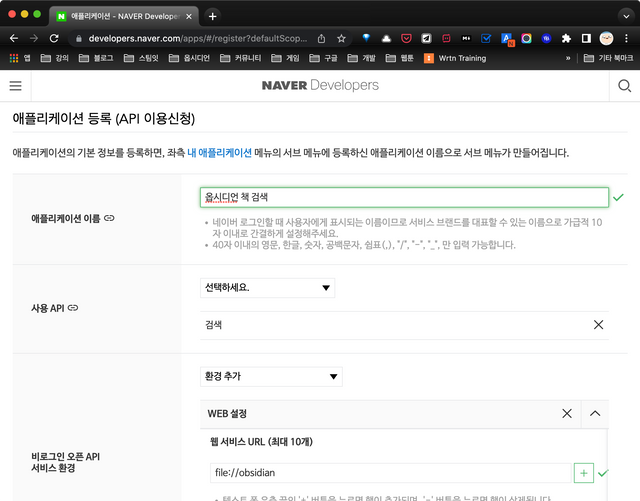Open the Pocket extension icon
Screen dimensions: 640x501
(406, 38)
